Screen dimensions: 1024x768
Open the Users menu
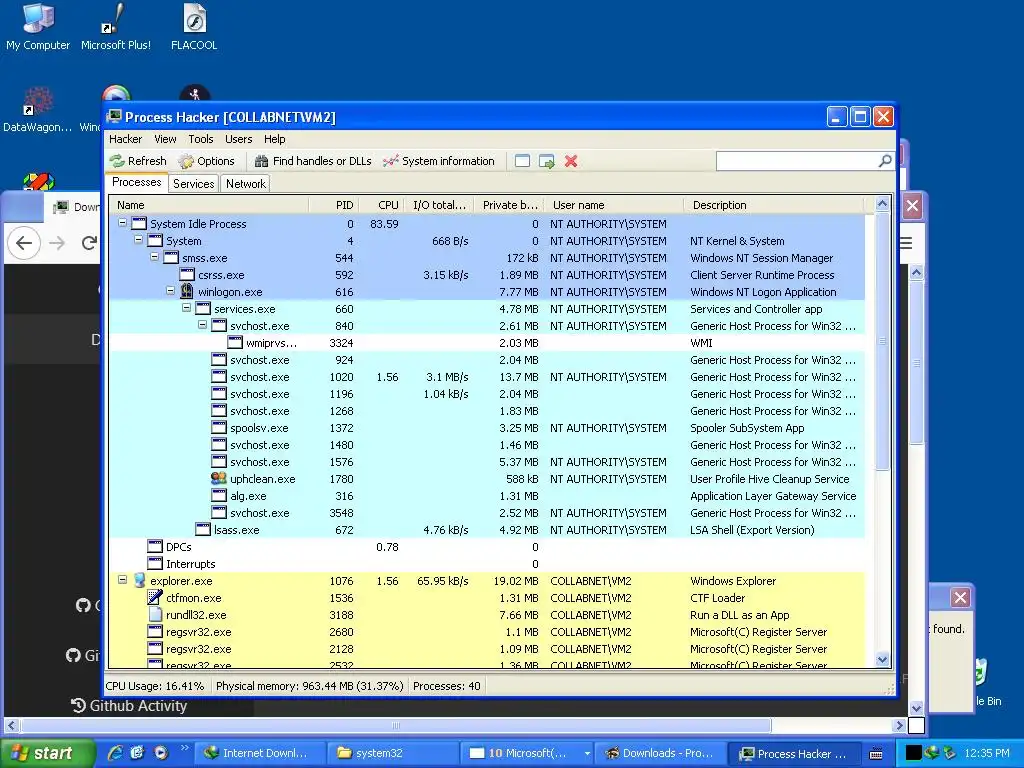click(x=238, y=139)
